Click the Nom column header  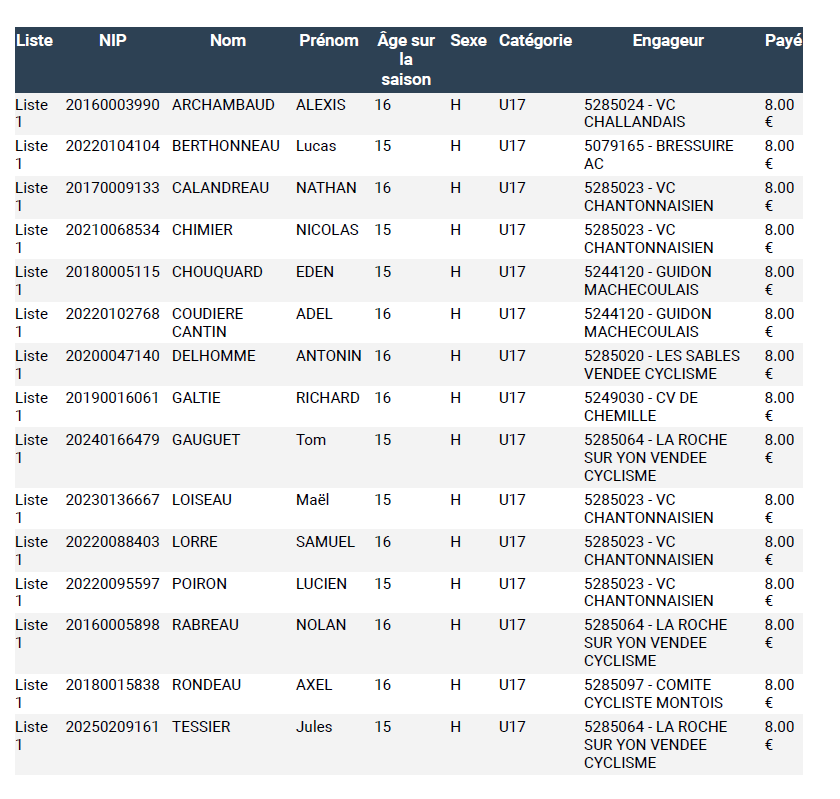[228, 41]
